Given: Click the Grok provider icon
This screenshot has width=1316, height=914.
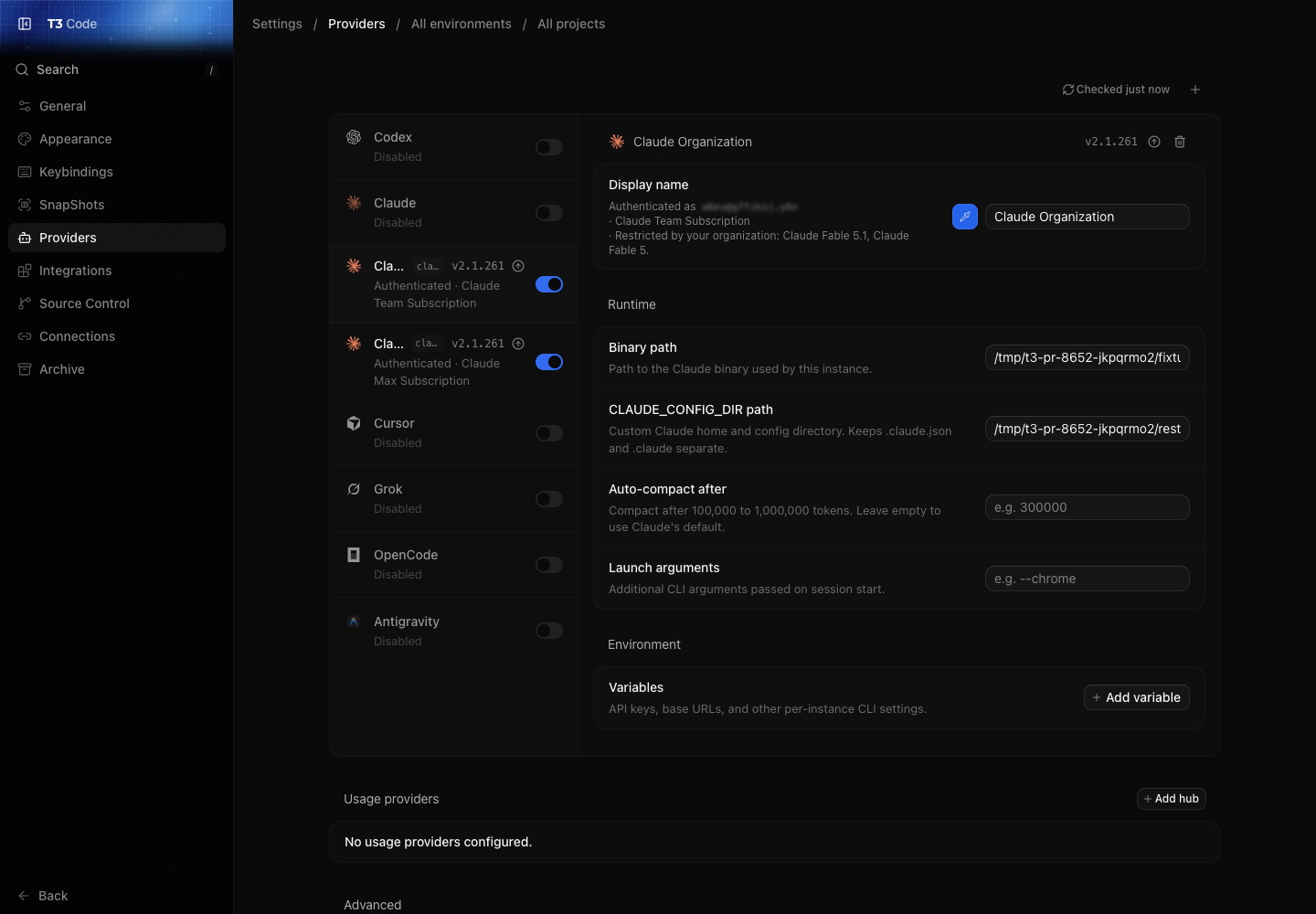Looking at the screenshot, I should click(x=354, y=489).
